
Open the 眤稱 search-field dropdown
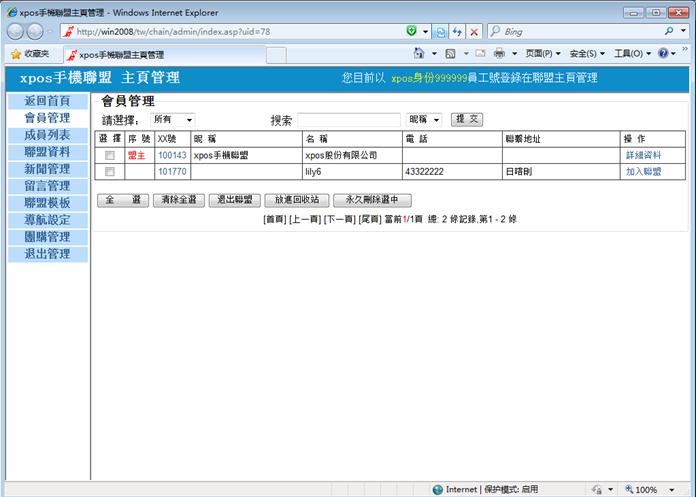424,120
